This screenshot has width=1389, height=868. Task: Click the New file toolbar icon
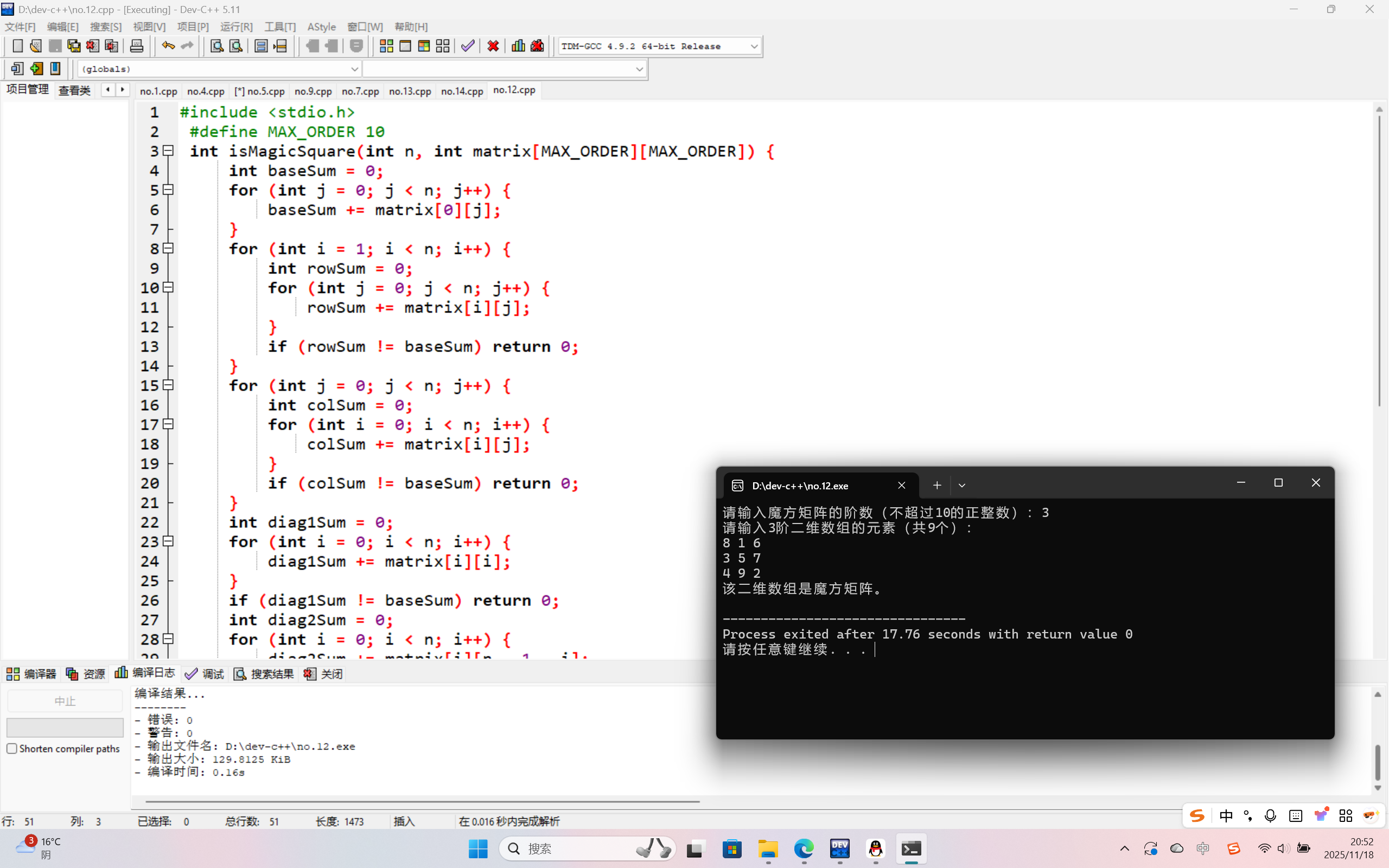tap(17, 46)
